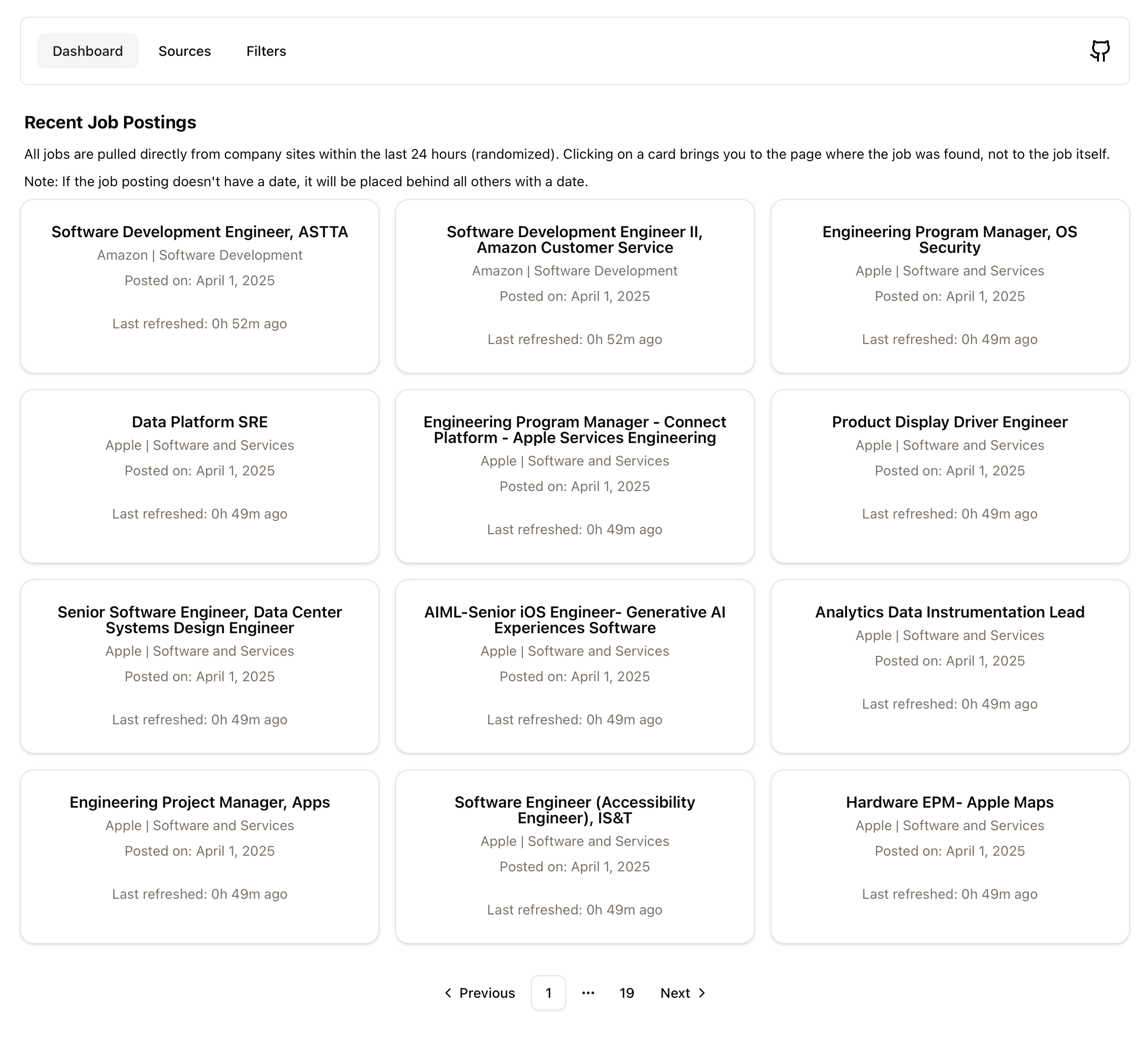Open the Sources tab

click(184, 51)
